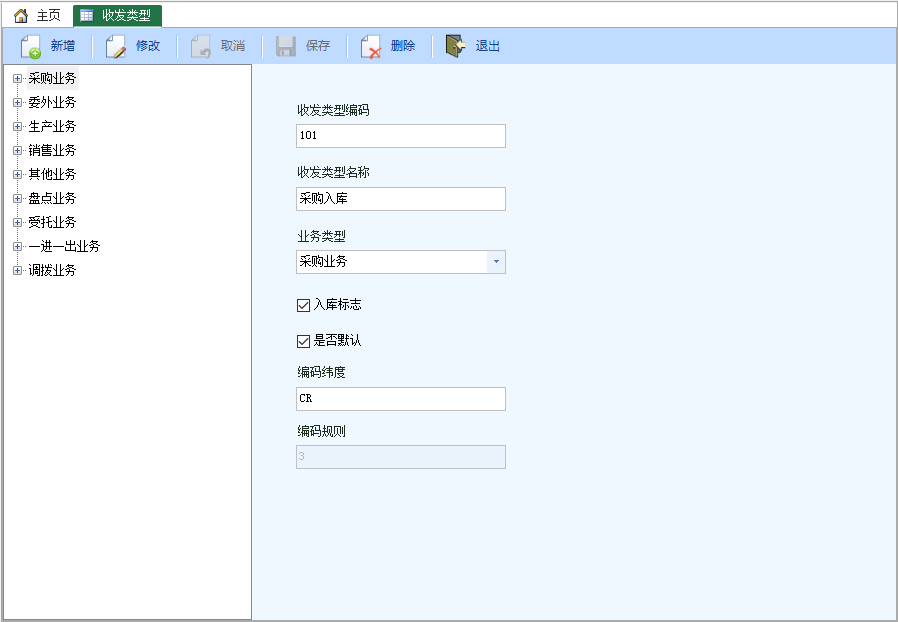
Task: Select the 收发类型 tab
Action: click(117, 15)
